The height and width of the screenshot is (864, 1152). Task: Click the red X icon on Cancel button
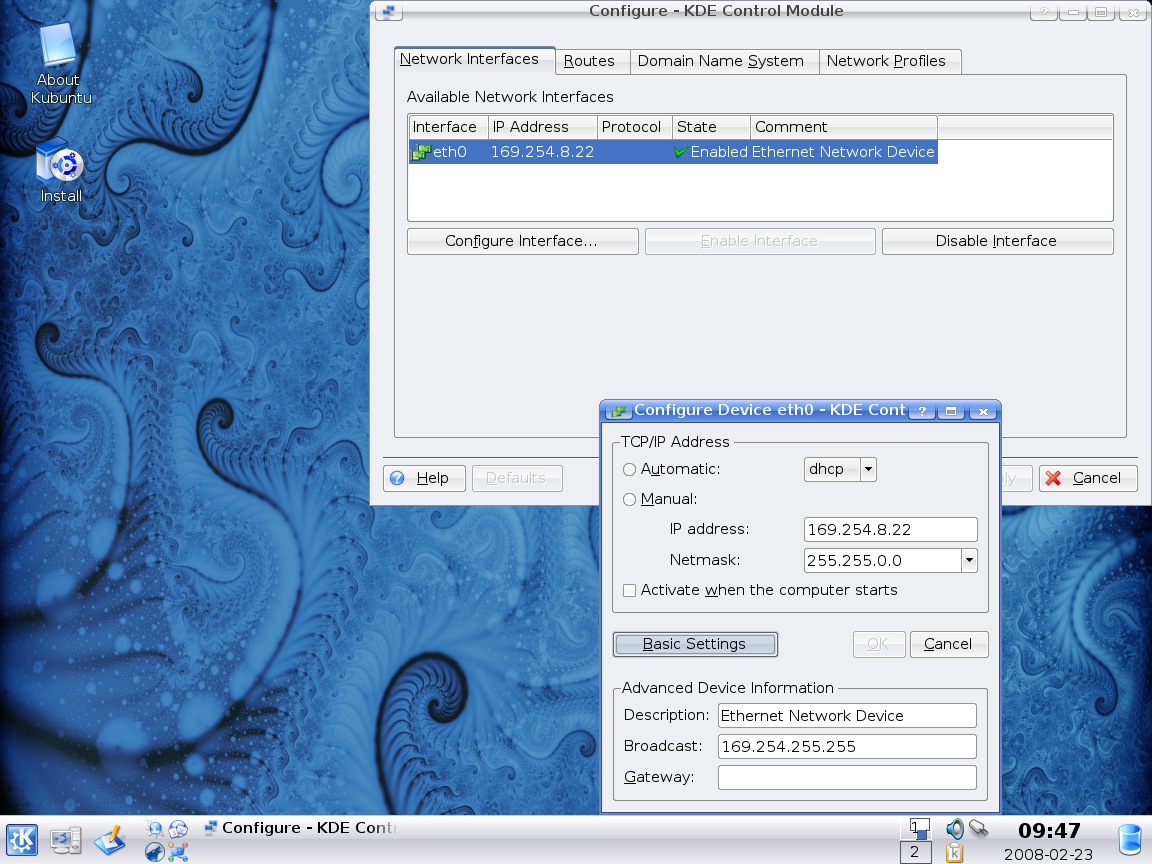coord(1054,478)
